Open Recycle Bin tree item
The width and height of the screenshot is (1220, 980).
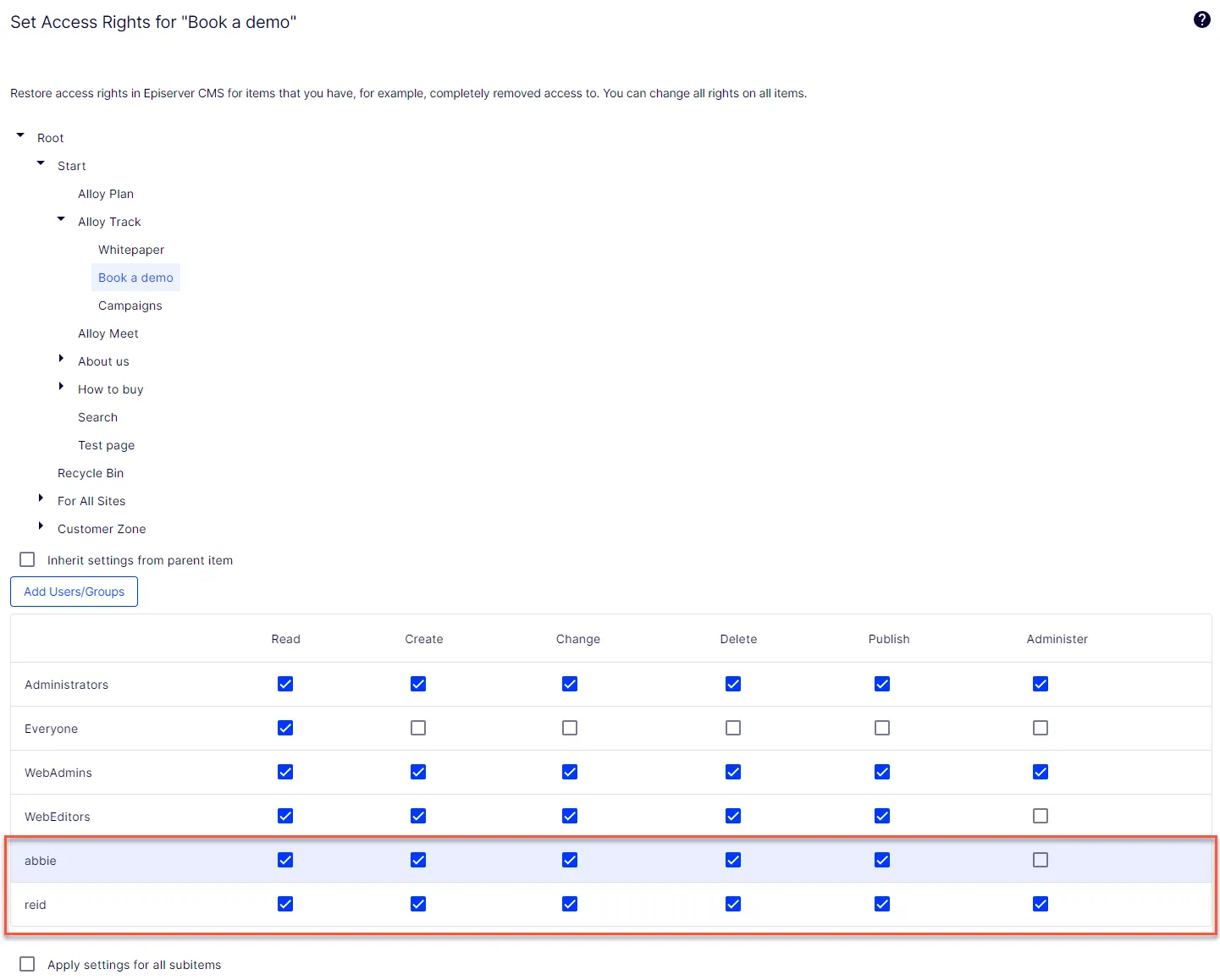tap(91, 473)
